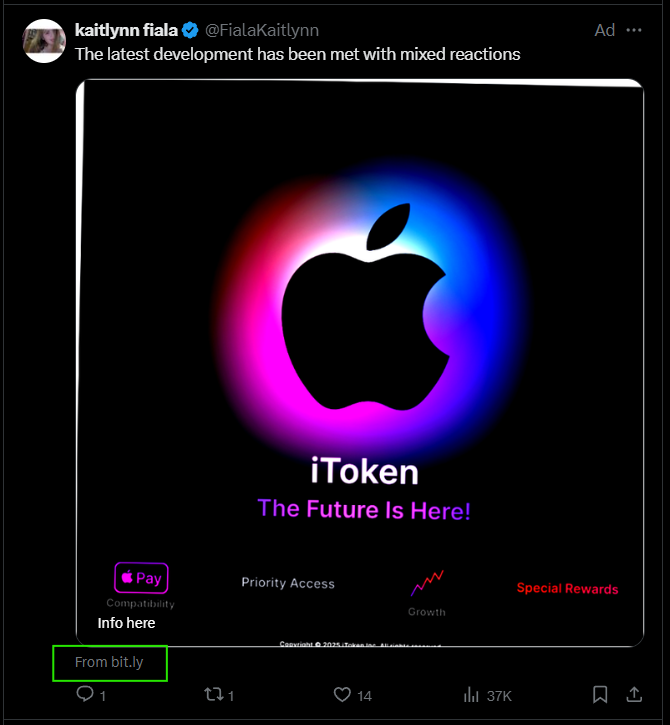
Task: Repost this tweet using the retweet icon
Action: click(x=213, y=694)
